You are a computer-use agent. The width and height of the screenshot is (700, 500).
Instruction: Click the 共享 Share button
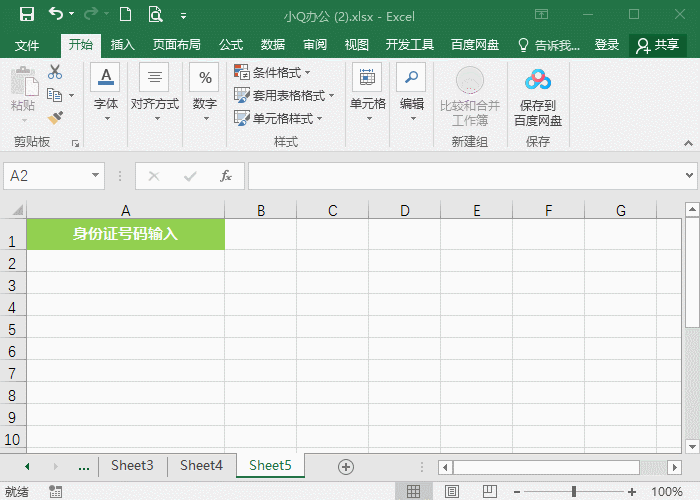[x=657, y=45]
